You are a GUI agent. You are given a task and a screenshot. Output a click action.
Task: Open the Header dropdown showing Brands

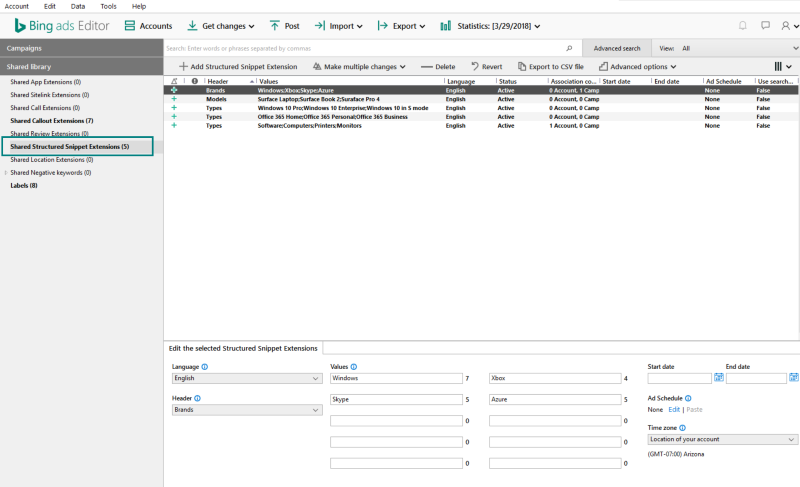point(246,410)
